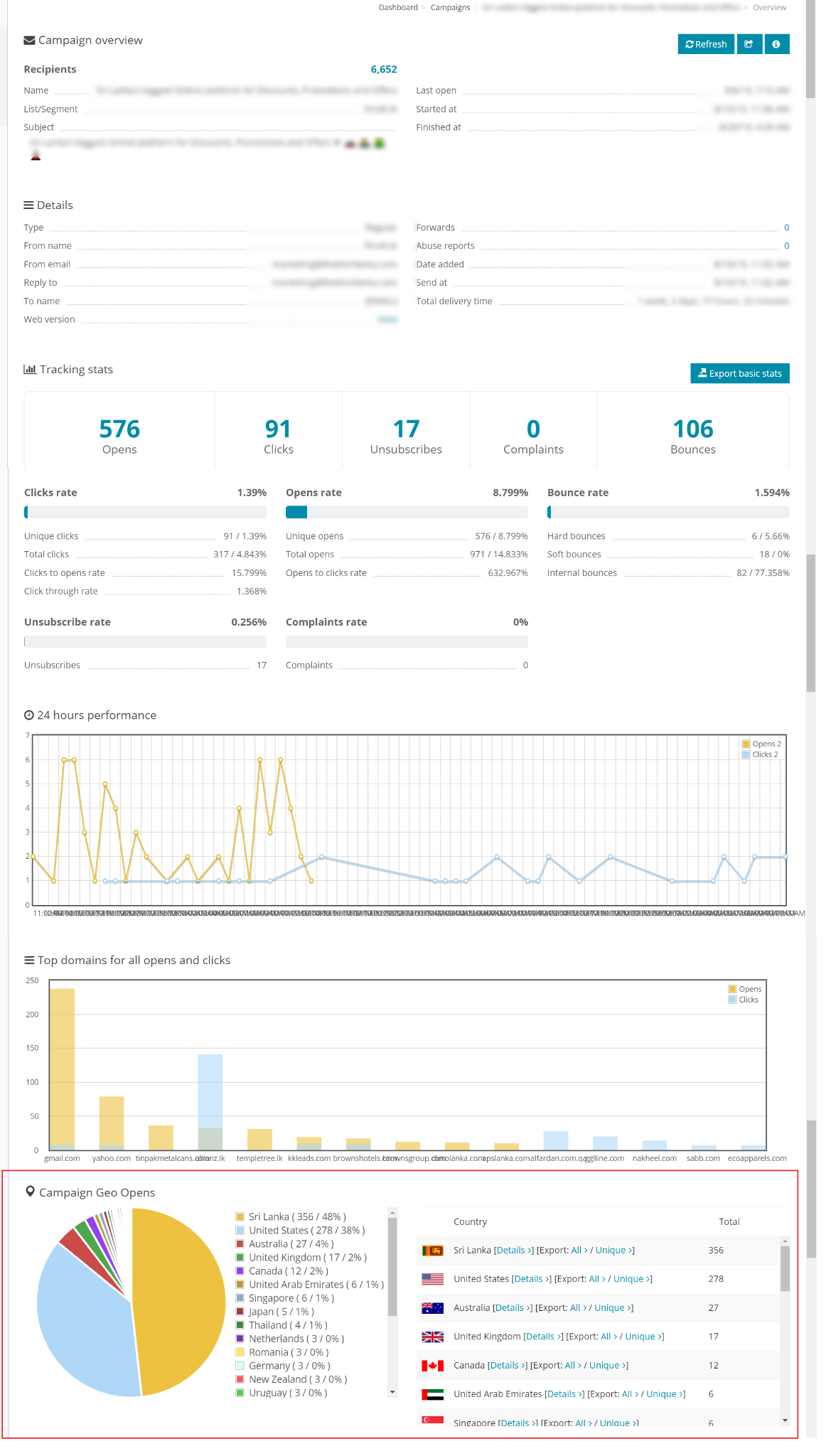Screen dimensions: 826x1456
Task: Click the gmail.com bar in domains chart
Action: [x=62, y=1069]
